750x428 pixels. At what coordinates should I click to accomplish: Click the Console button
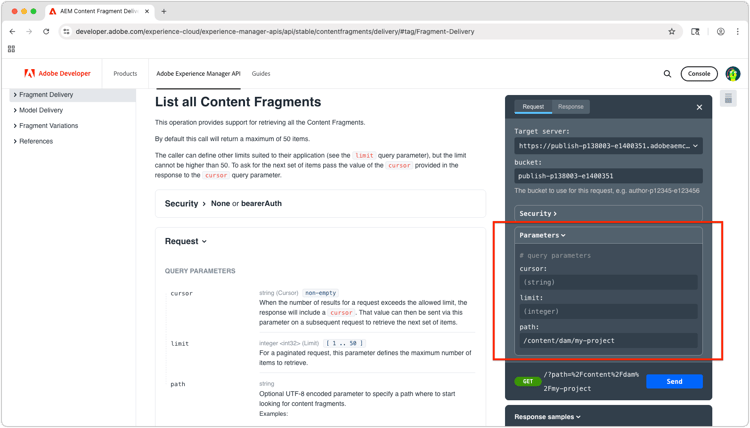tap(699, 74)
